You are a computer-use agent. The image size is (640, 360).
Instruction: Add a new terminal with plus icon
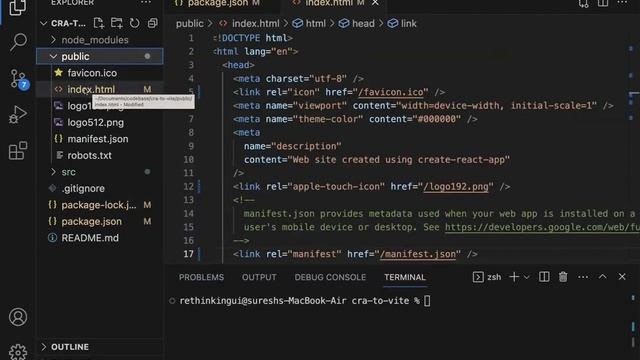click(514, 277)
